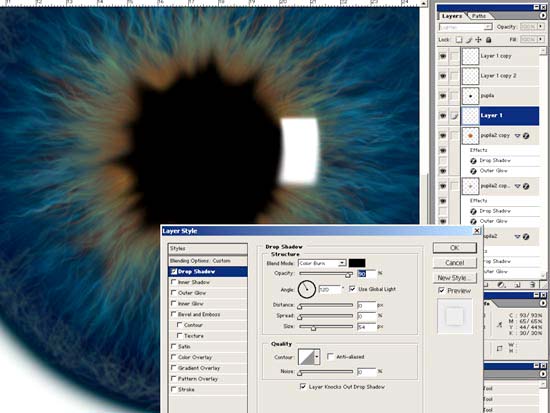The height and width of the screenshot is (413, 550).
Task: Click the Outer Glow effect icon under pupila2 copy
Action: pos(473,171)
